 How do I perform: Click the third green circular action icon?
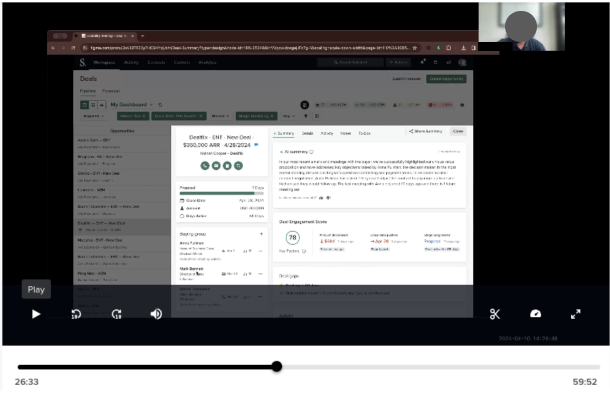tap(227, 166)
